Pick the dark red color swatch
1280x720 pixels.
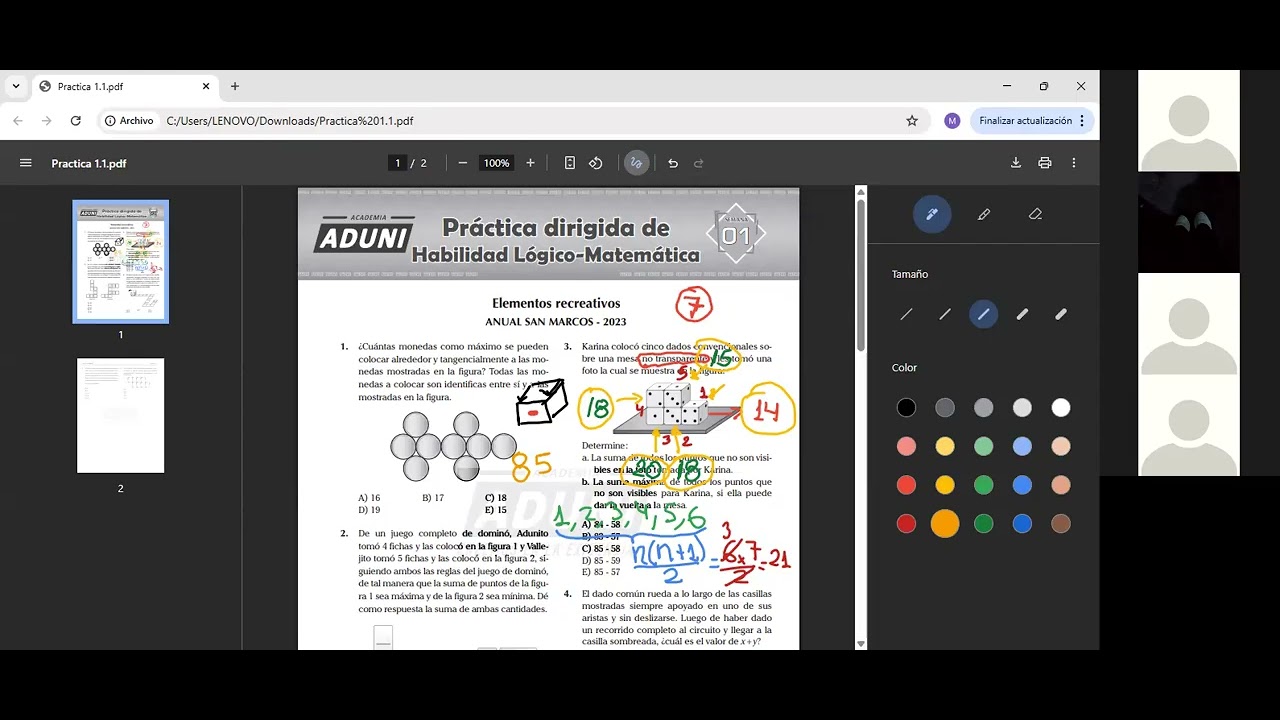click(906, 523)
